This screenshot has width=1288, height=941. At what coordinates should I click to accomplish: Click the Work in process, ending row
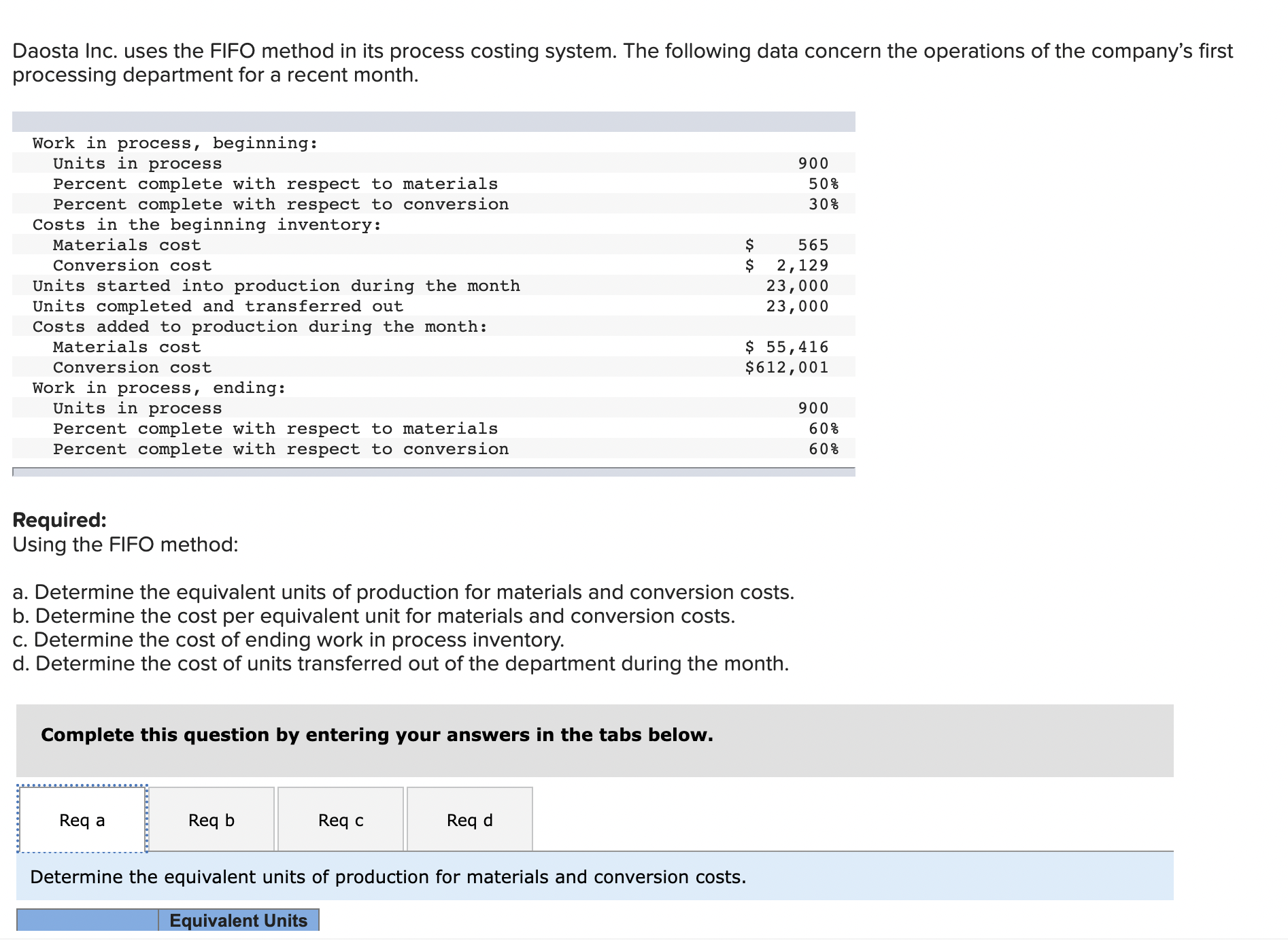(158, 388)
